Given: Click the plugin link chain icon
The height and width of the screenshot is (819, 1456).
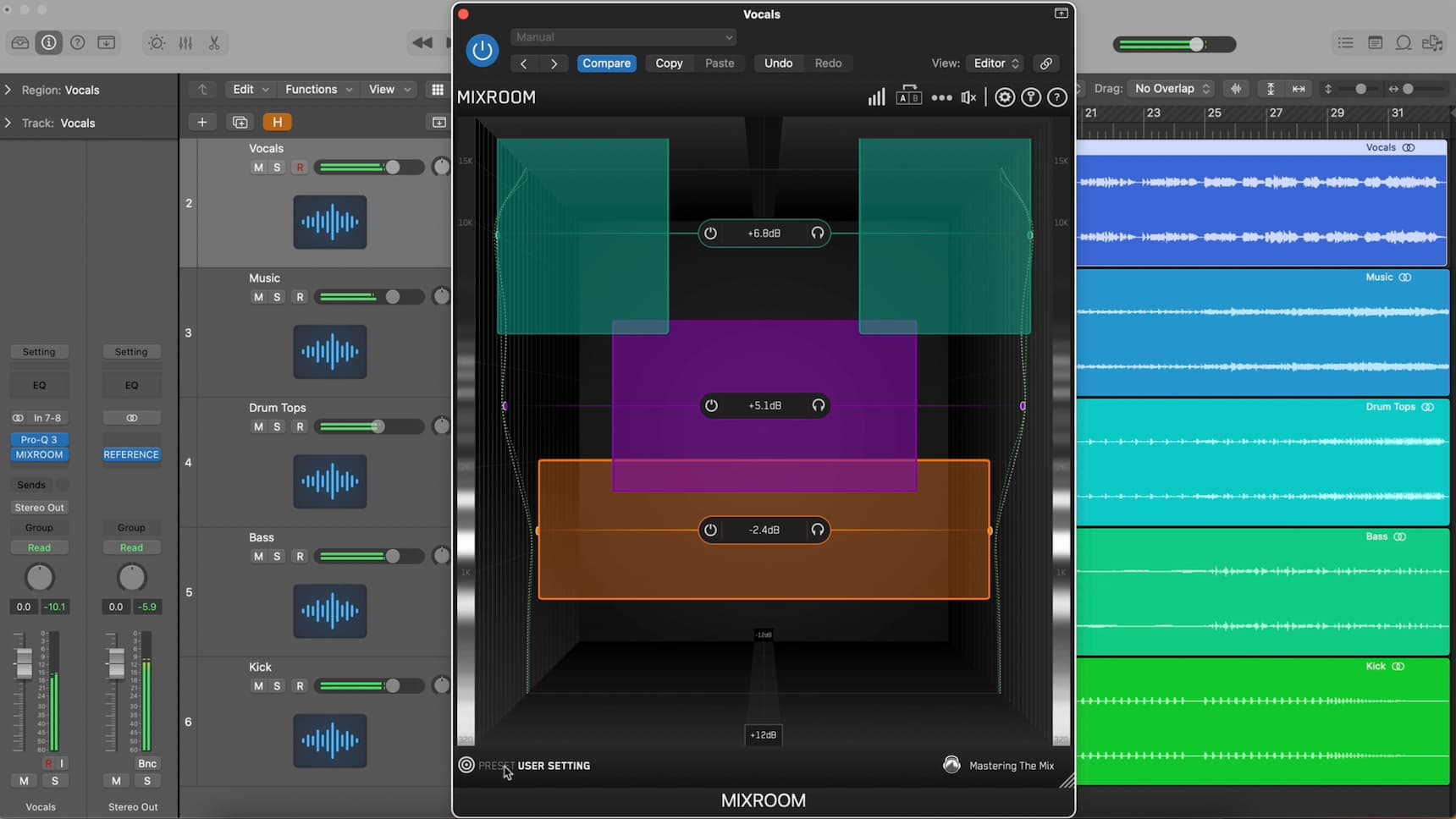Looking at the screenshot, I should click(1046, 63).
